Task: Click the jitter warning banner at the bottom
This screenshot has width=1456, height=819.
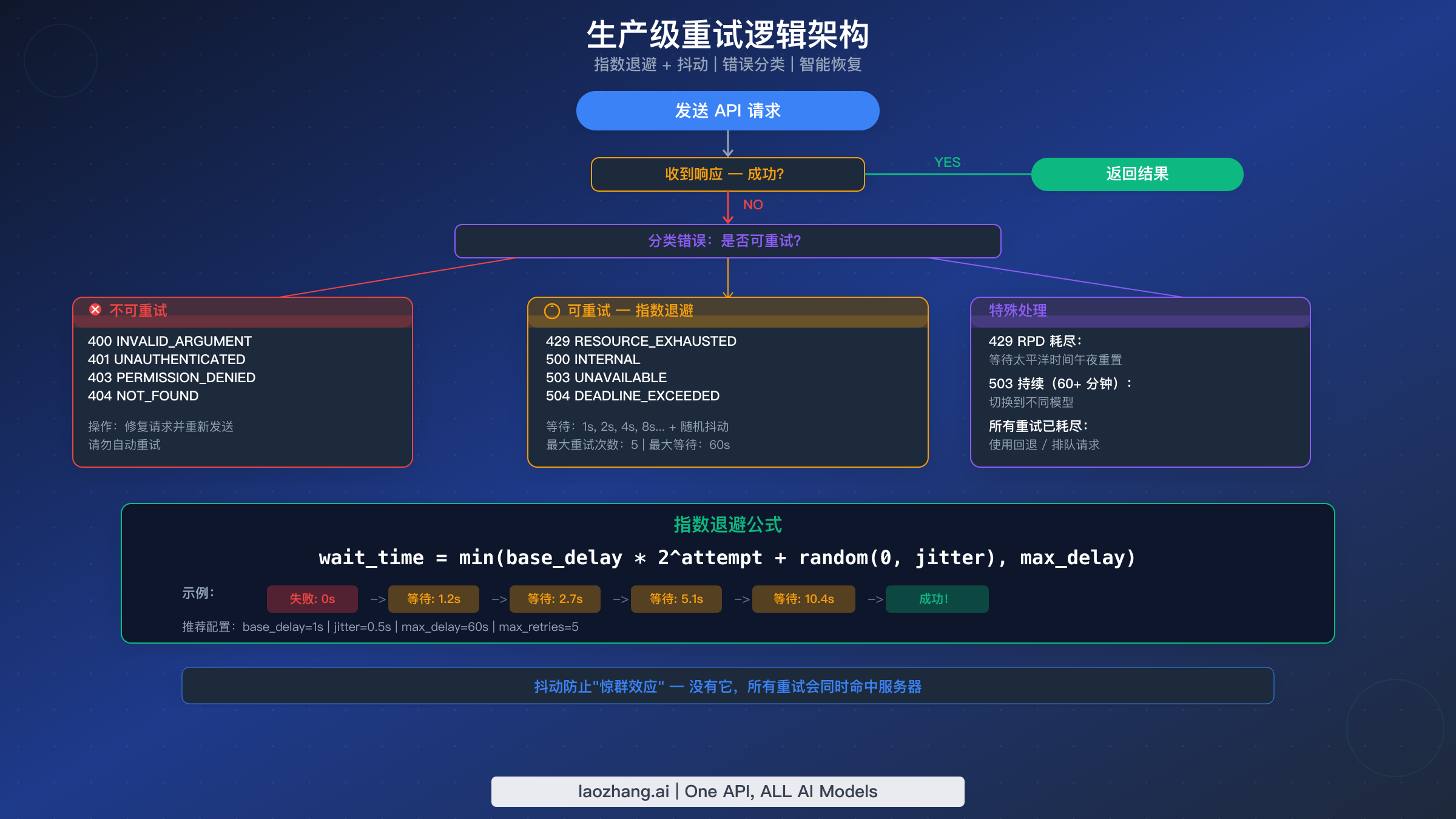Action: point(727,686)
